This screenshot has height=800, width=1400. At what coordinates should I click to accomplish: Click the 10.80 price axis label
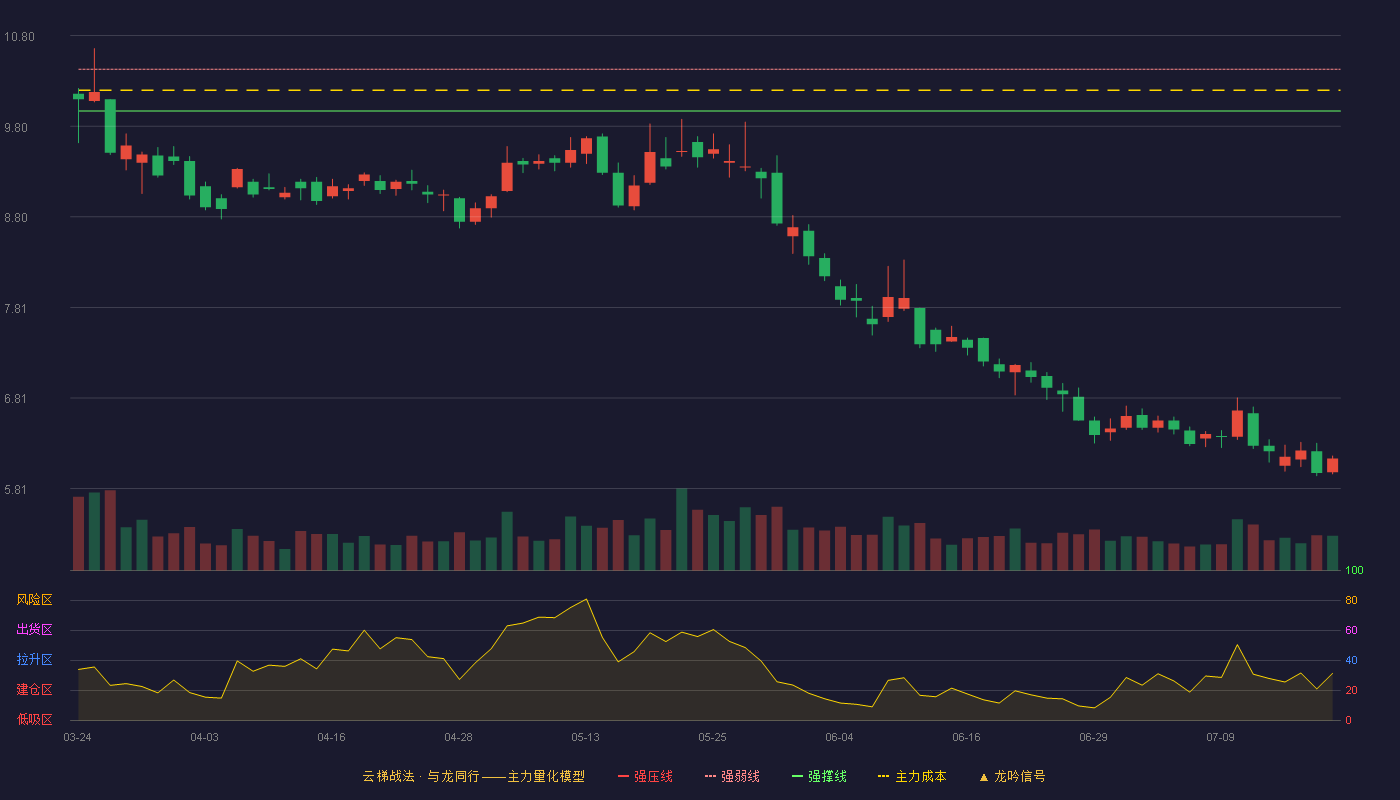[20, 37]
